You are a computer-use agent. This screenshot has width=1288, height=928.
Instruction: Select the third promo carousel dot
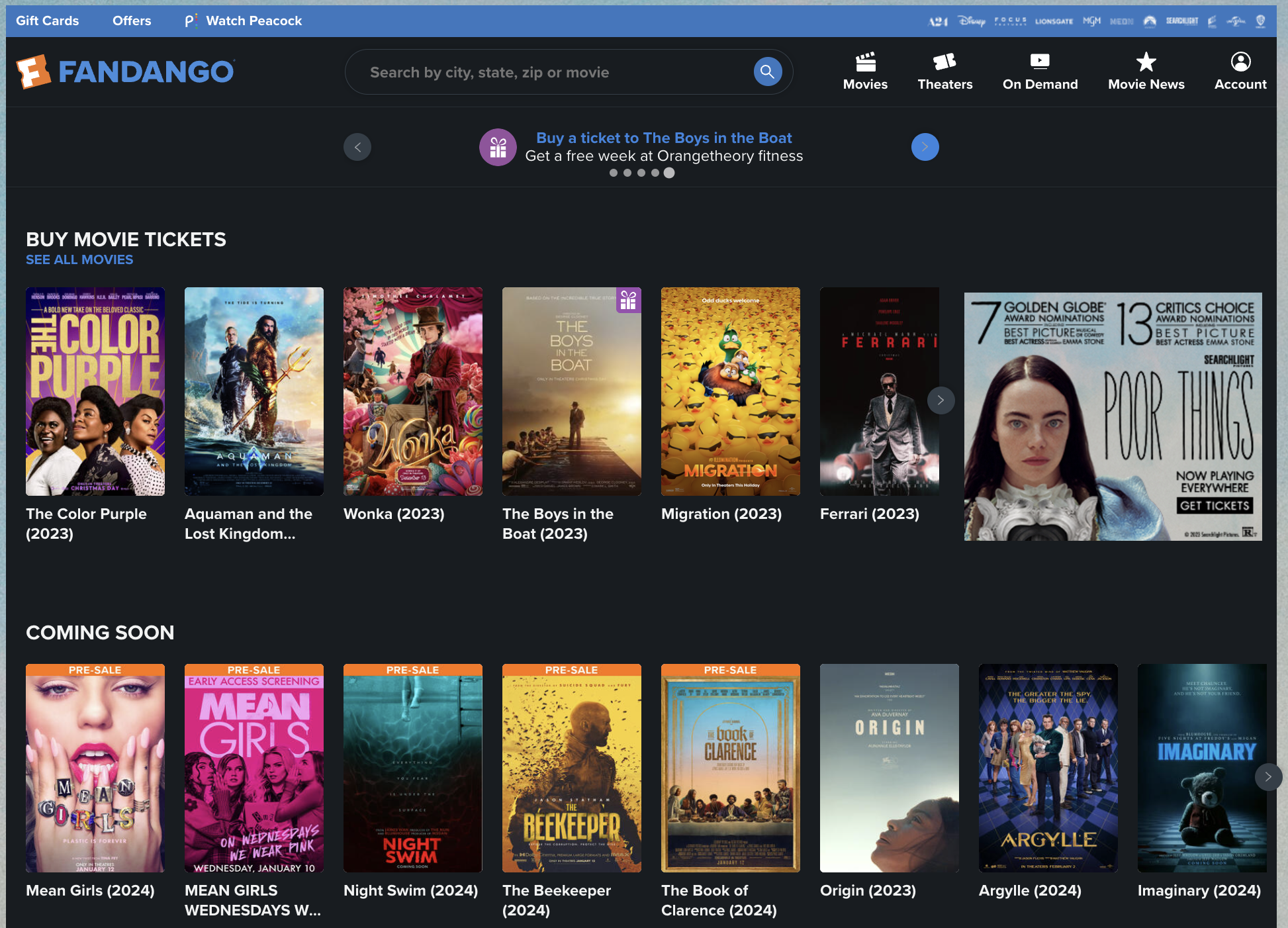coord(641,173)
